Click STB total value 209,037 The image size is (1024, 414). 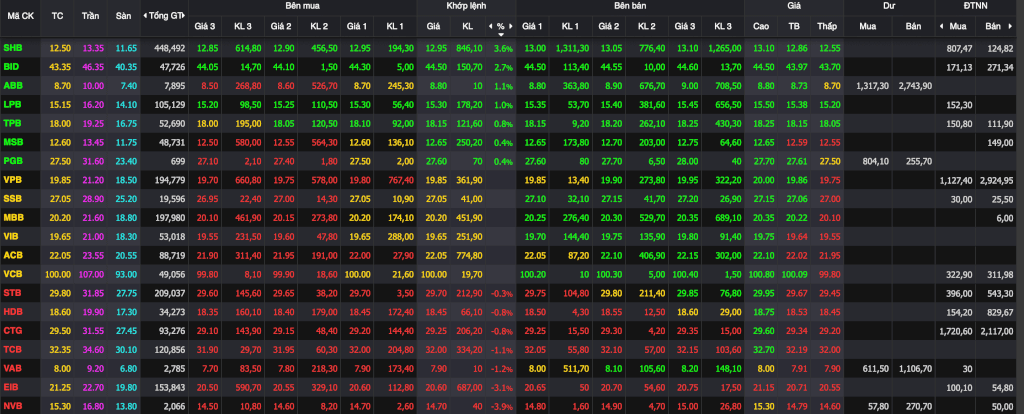pos(170,293)
